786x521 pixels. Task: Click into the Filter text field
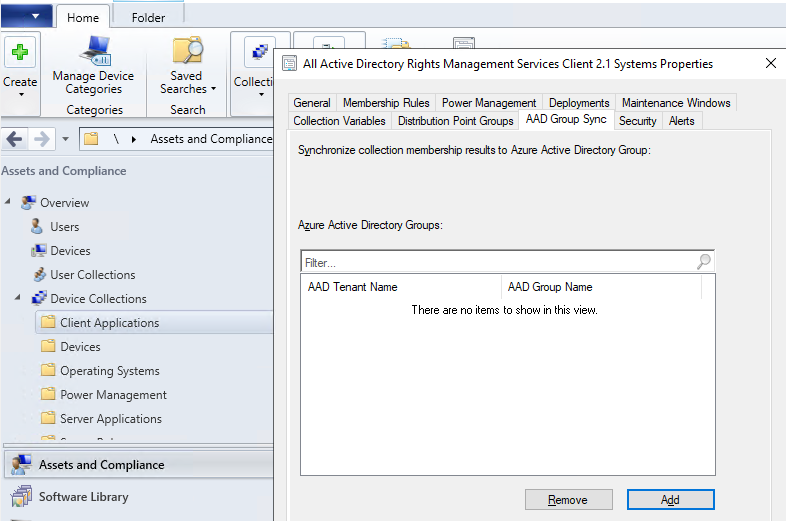[495, 263]
